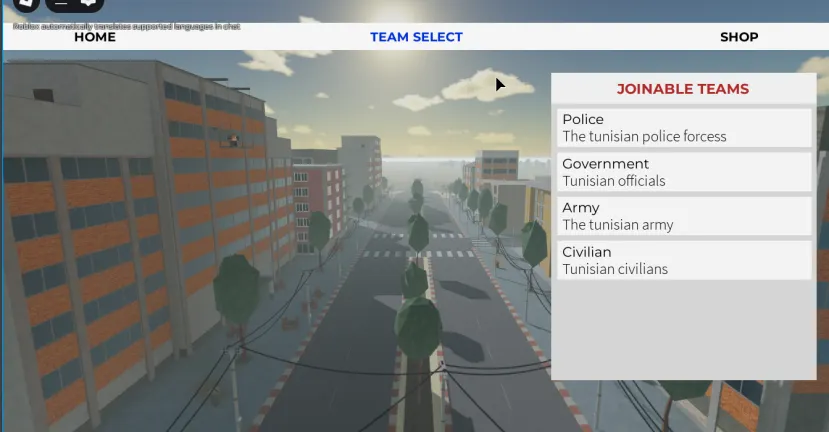This screenshot has height=432, width=829.
Task: Open the Roblox logo menu button
Action: (x=25, y=4)
